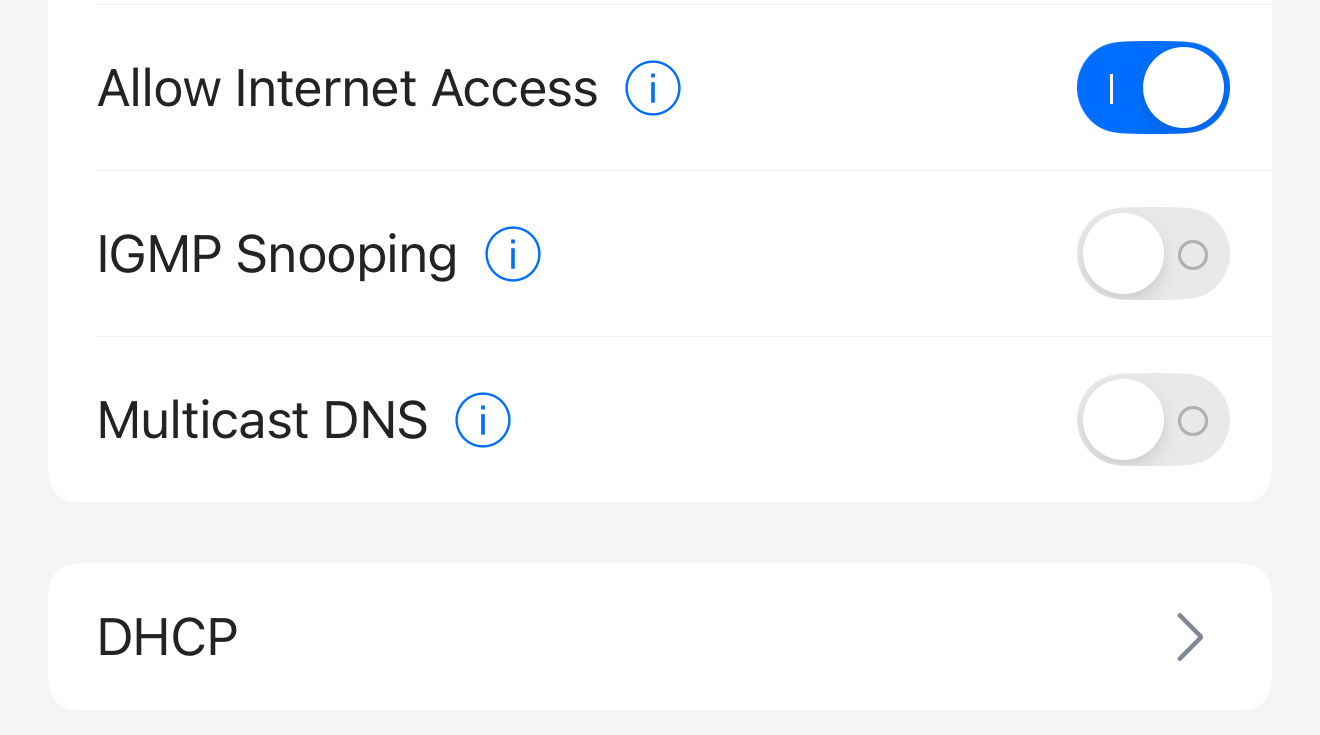Select the DHCP text label
This screenshot has width=1320, height=735.
click(x=168, y=637)
